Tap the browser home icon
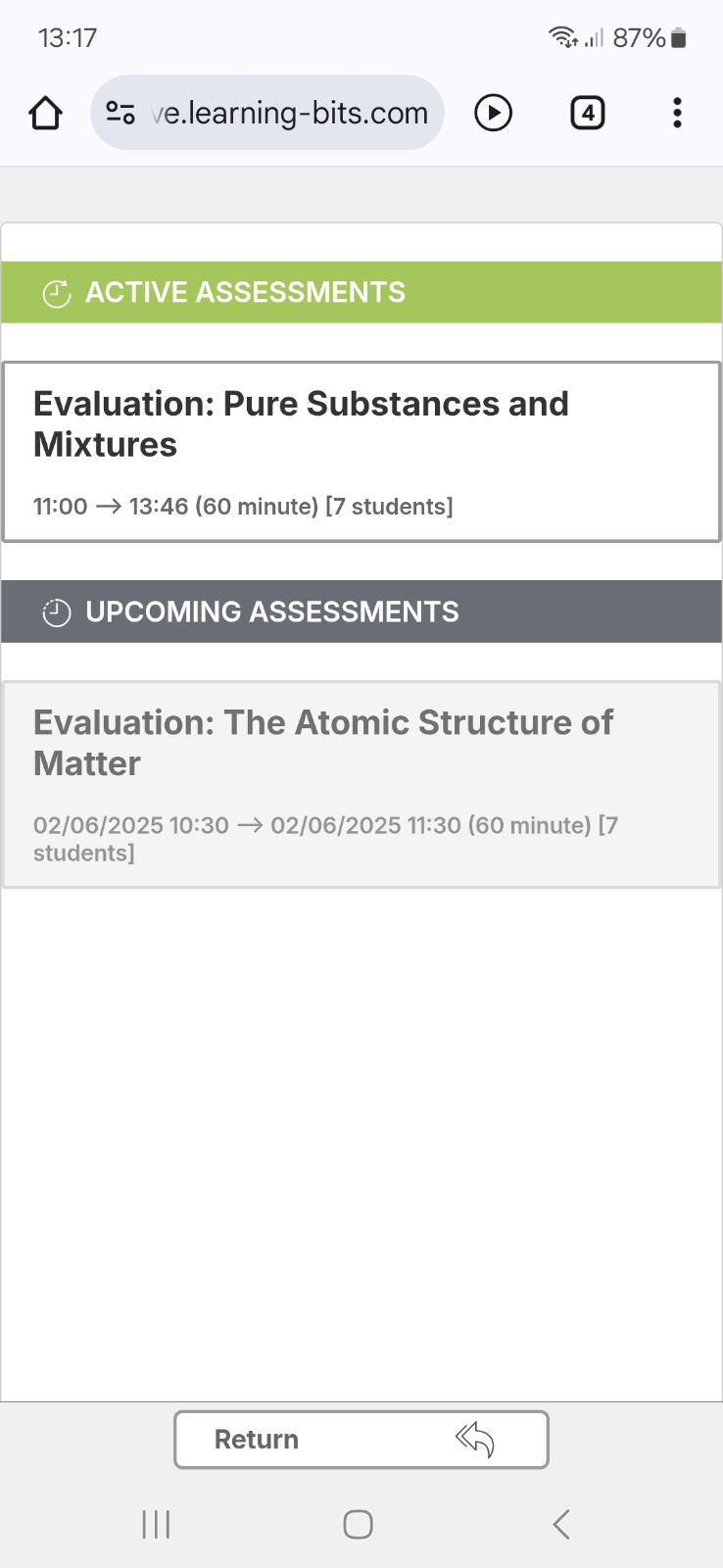 (x=45, y=114)
